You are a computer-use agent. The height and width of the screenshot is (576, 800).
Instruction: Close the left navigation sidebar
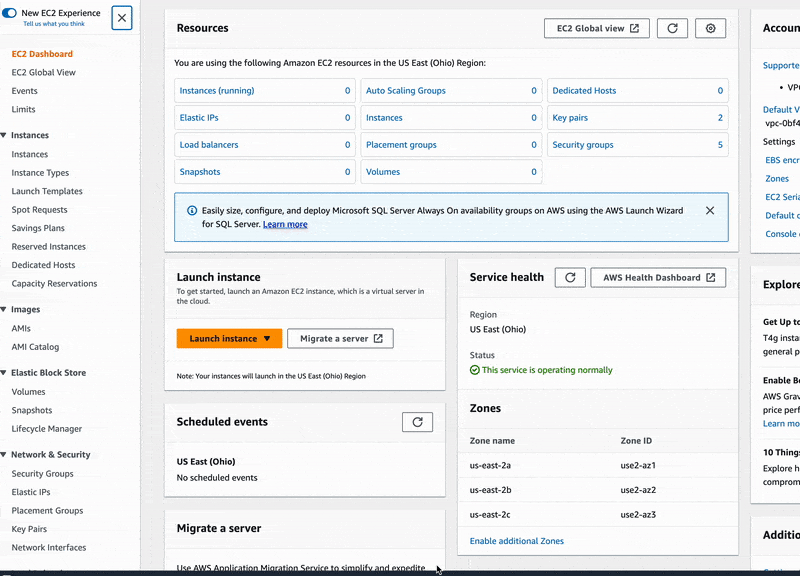point(121,18)
